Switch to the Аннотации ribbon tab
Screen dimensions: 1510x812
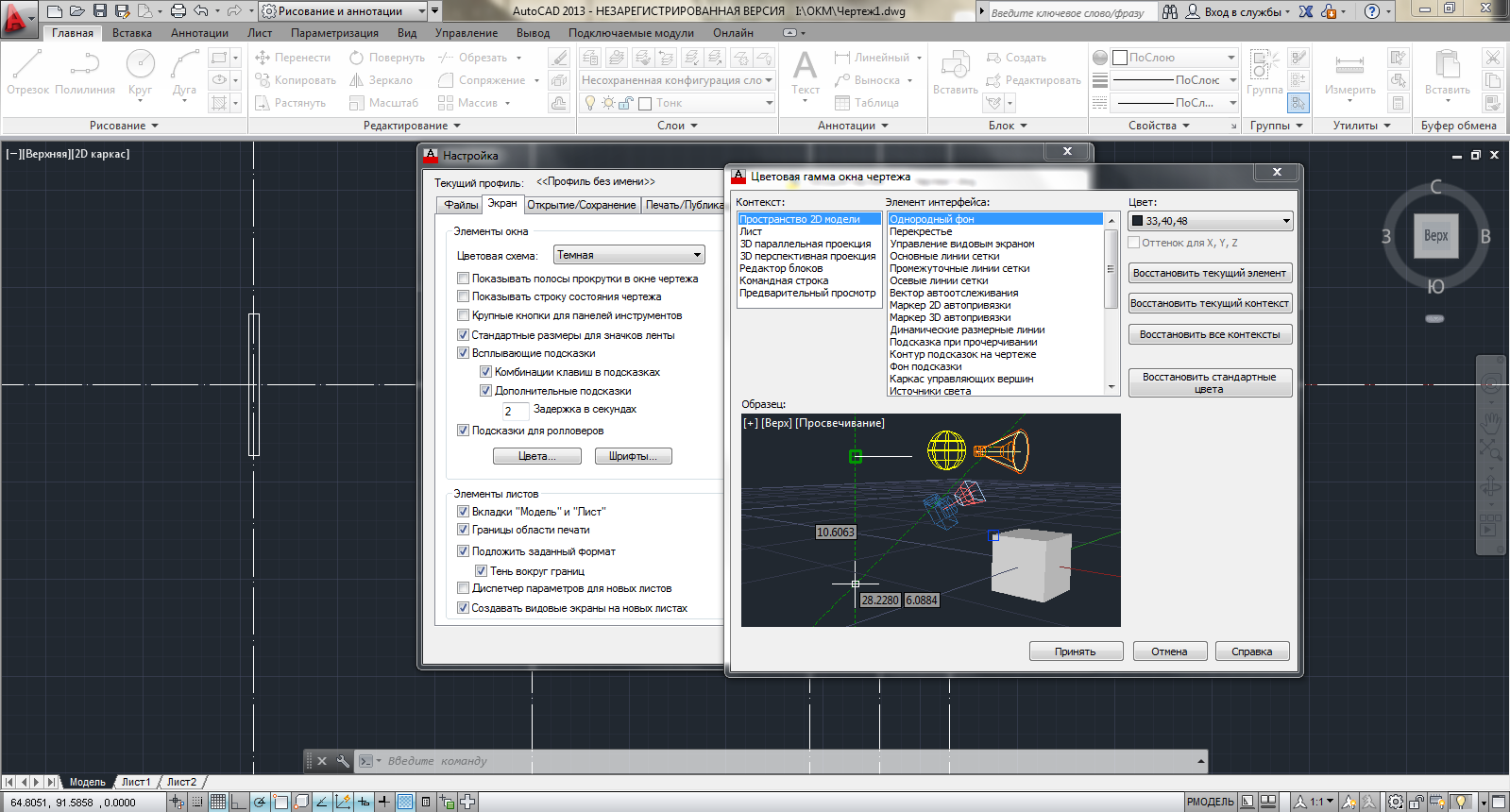click(x=199, y=33)
